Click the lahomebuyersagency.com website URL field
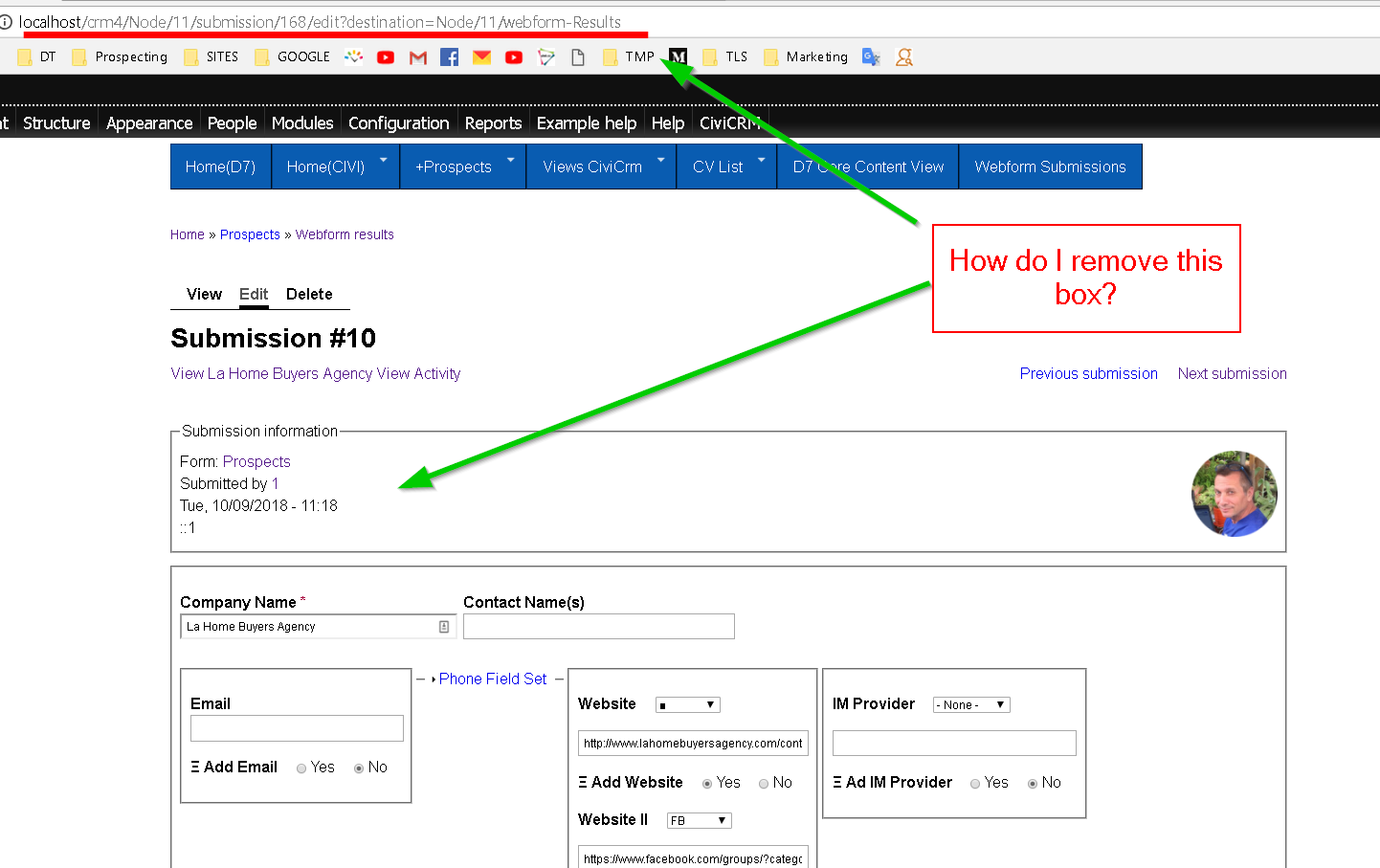The image size is (1380, 868). coord(693,744)
